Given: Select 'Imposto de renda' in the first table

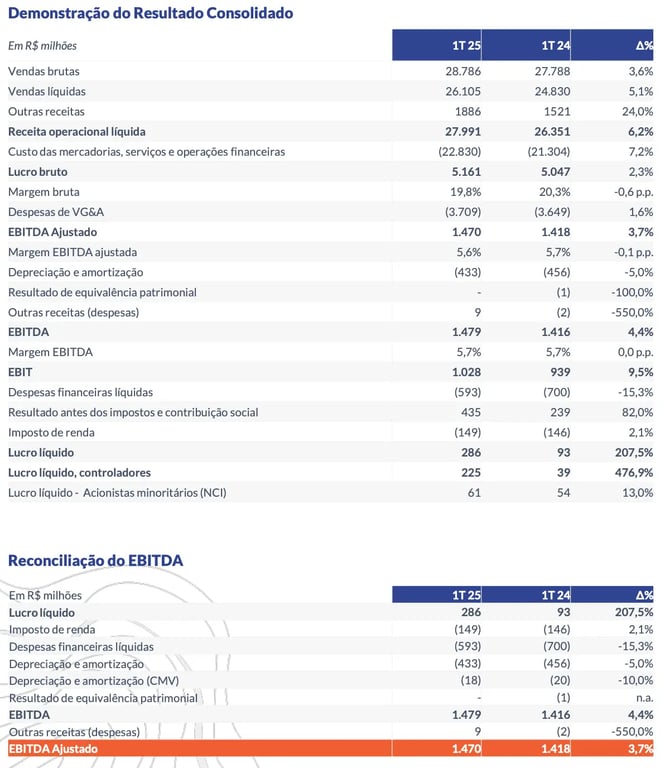Looking at the screenshot, I should click(x=51, y=432).
